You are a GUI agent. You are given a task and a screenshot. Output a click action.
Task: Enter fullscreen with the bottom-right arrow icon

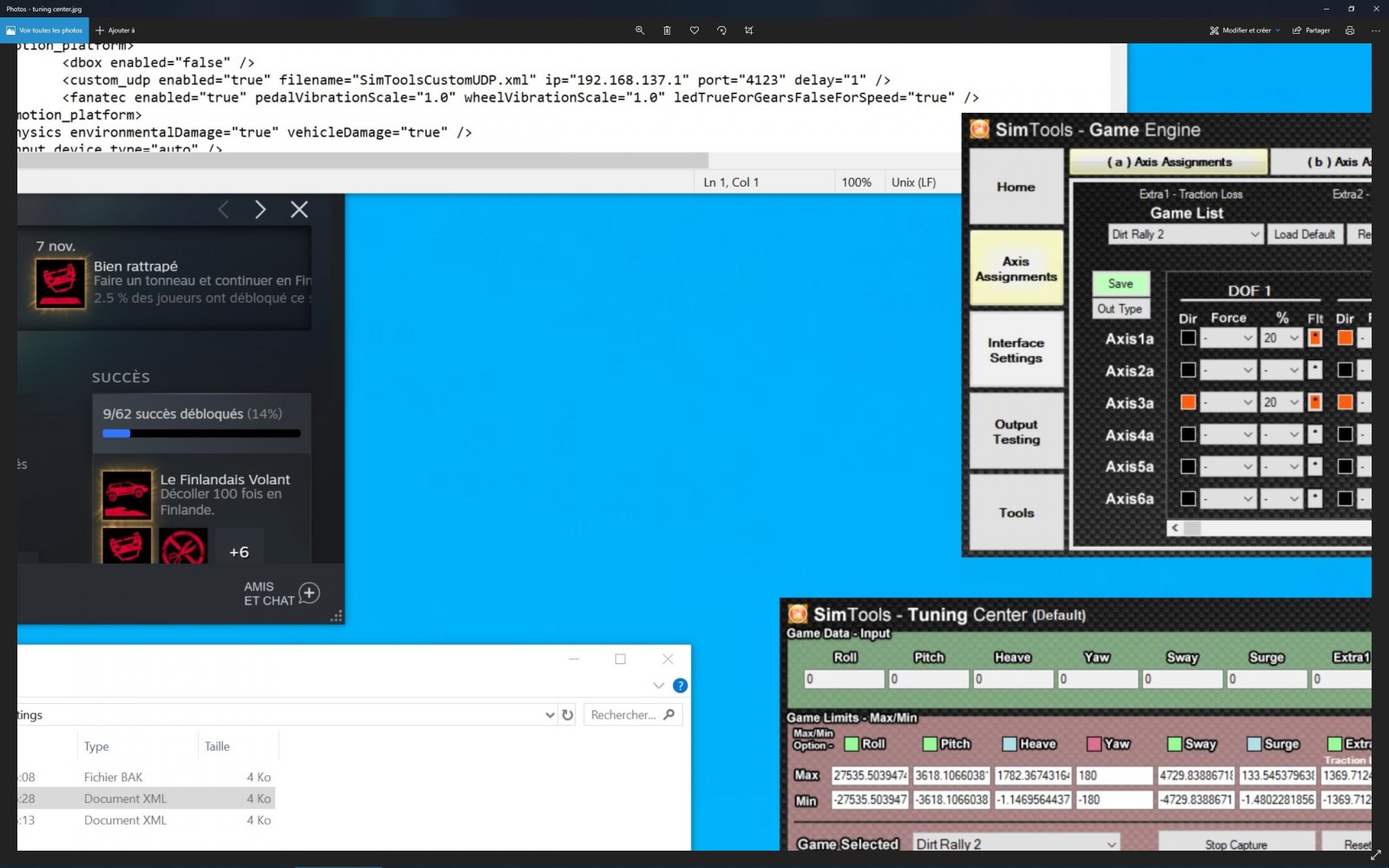tap(1375, 855)
